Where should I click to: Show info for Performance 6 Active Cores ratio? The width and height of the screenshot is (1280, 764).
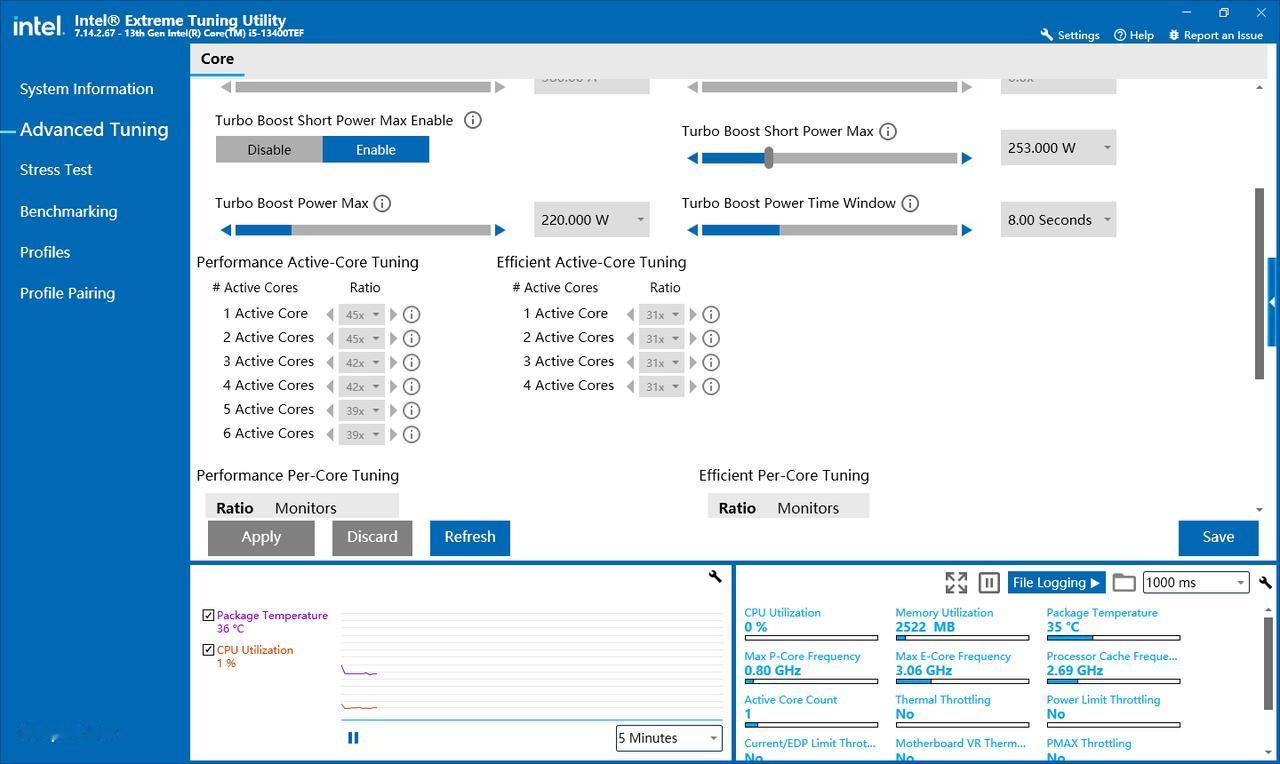click(x=411, y=434)
